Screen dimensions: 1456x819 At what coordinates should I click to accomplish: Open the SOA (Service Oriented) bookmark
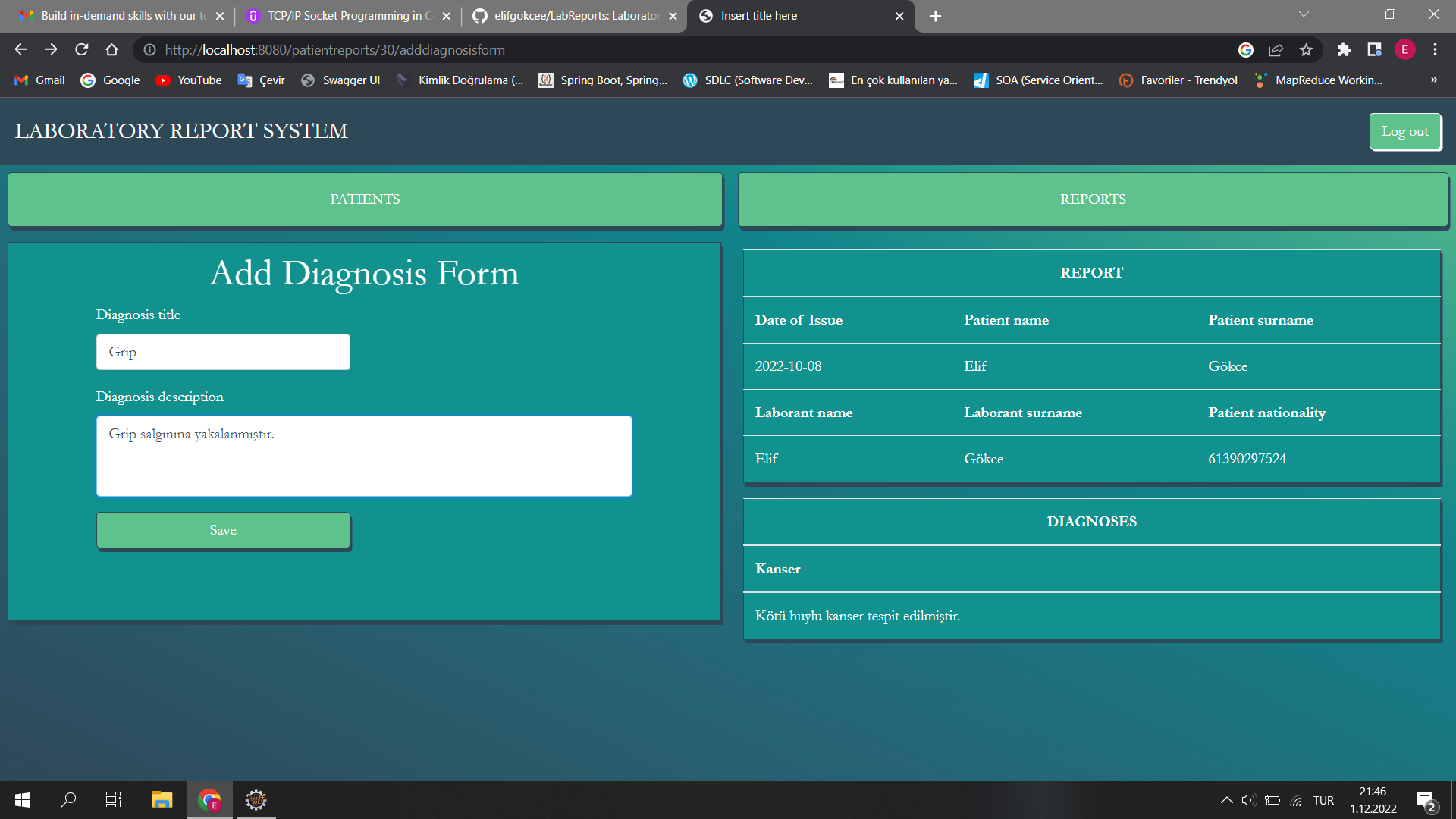click(1038, 80)
